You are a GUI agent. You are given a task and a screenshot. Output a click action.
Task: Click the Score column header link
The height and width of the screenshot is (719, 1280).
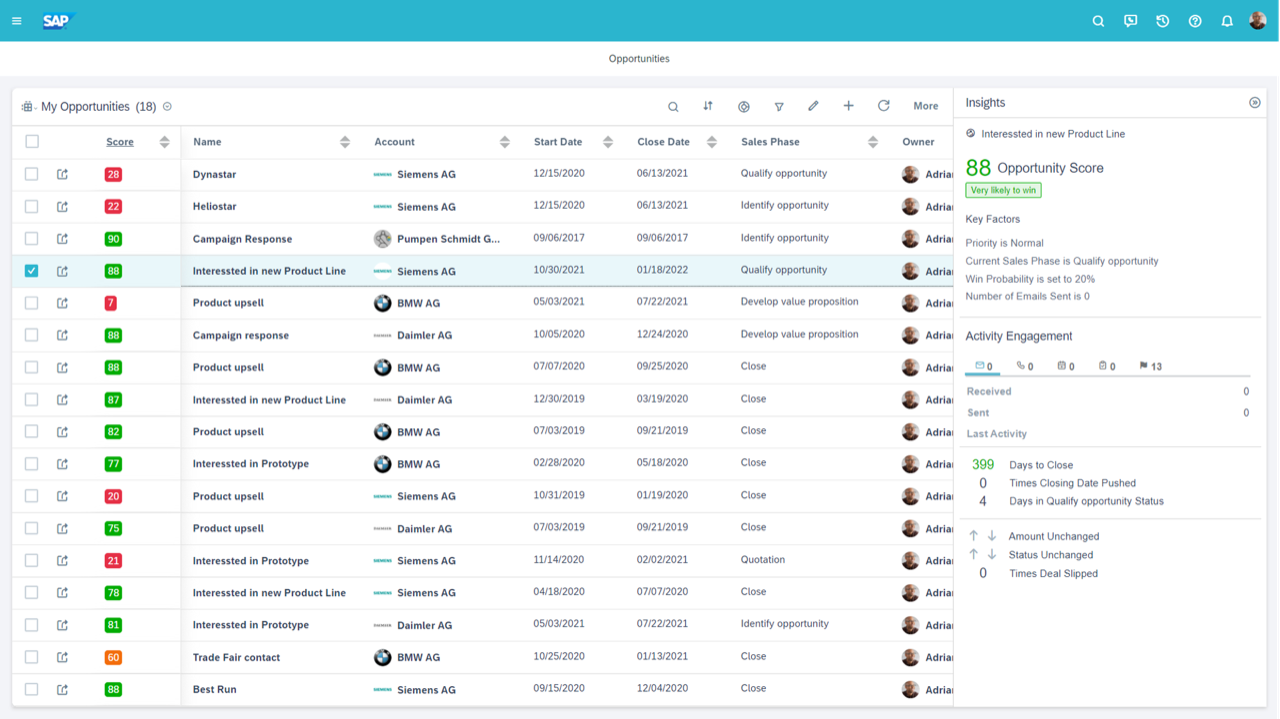point(120,142)
